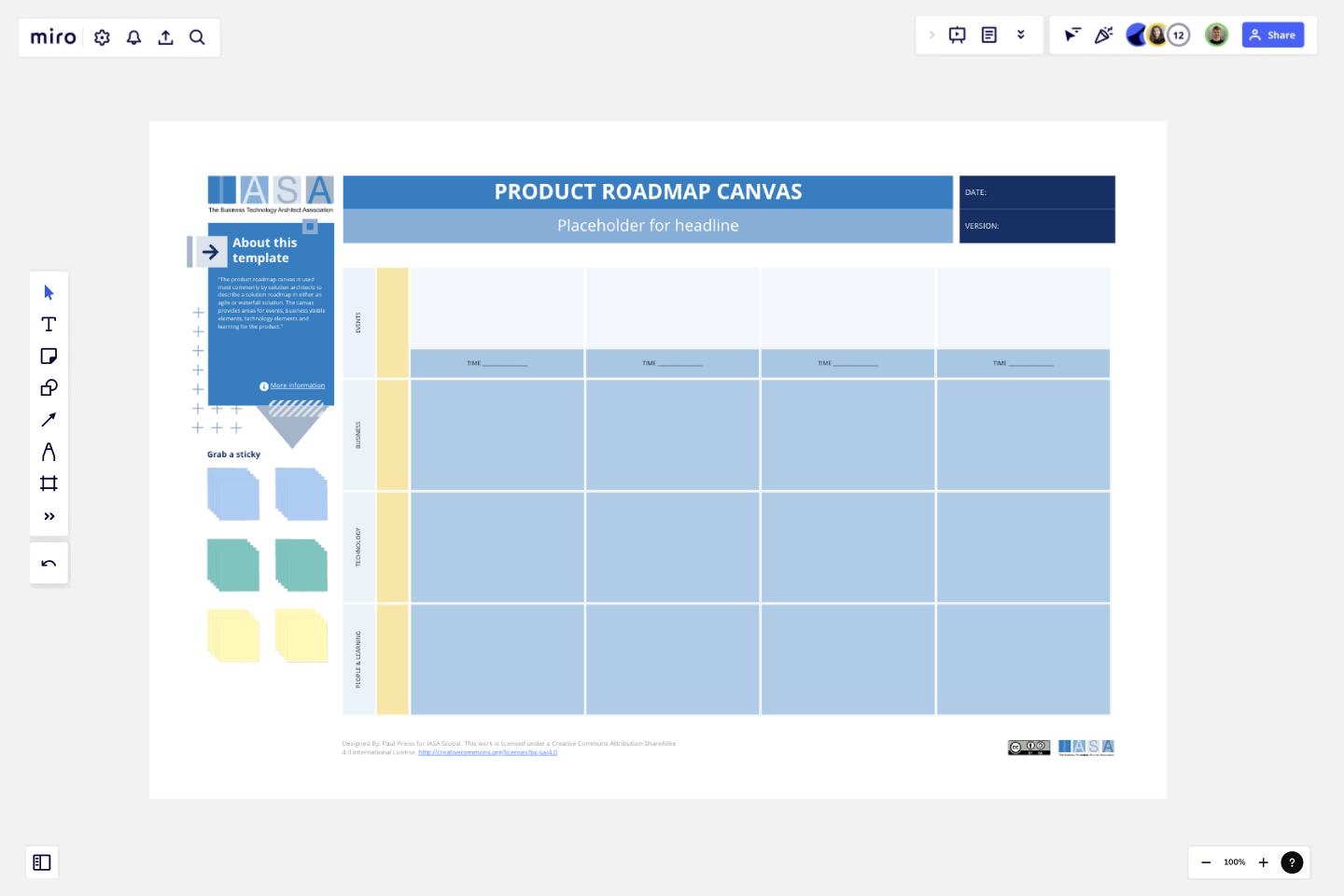Viewport: 1344px width, 896px height.
Task: Select the Text tool
Action: tap(49, 324)
